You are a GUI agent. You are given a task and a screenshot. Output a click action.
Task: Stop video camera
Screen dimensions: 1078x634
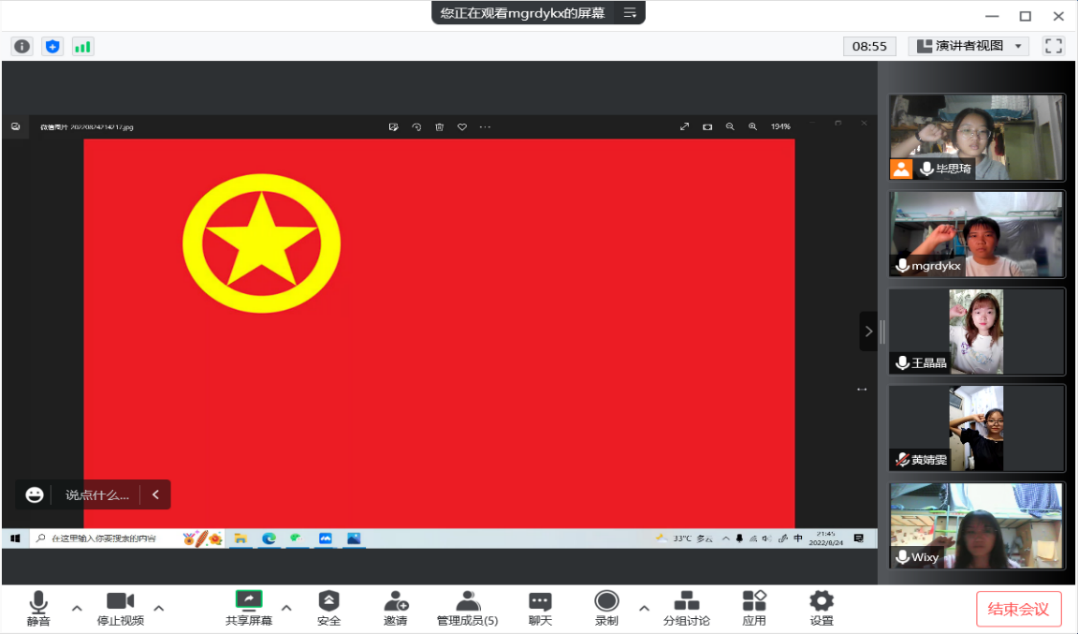pyautogui.click(x=120, y=607)
